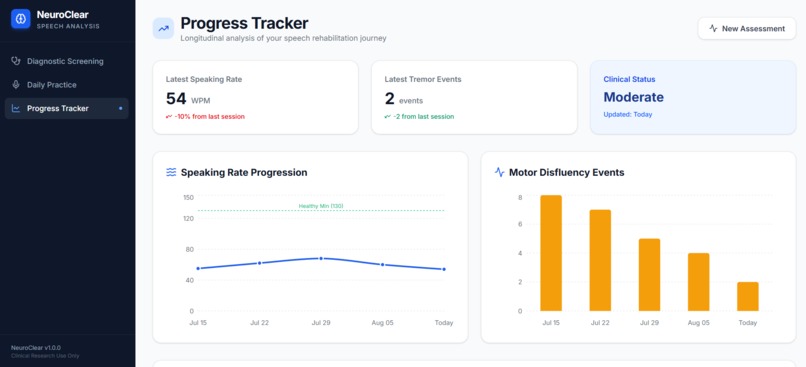Click the '54' WPM value
This screenshot has width=806, height=367.
coord(176,98)
